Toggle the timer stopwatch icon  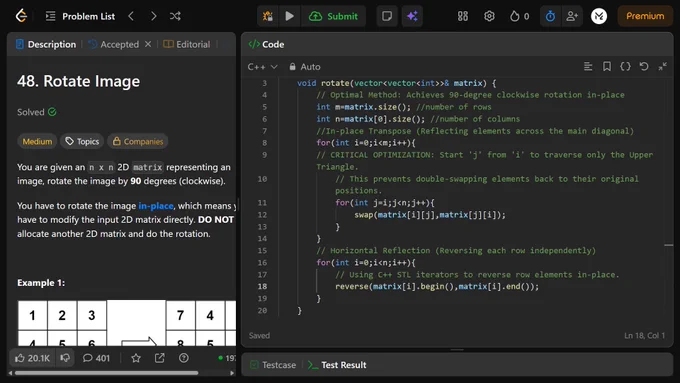550,16
